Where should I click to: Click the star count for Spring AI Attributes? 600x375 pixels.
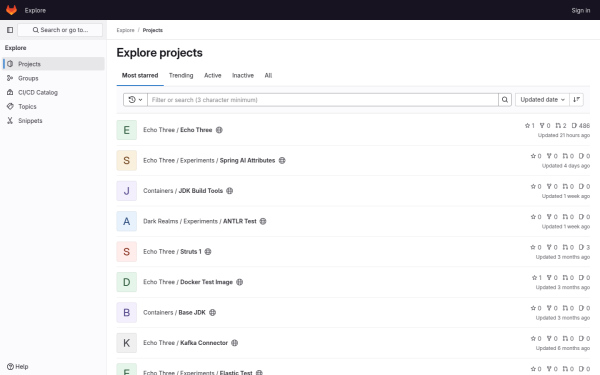pos(536,156)
